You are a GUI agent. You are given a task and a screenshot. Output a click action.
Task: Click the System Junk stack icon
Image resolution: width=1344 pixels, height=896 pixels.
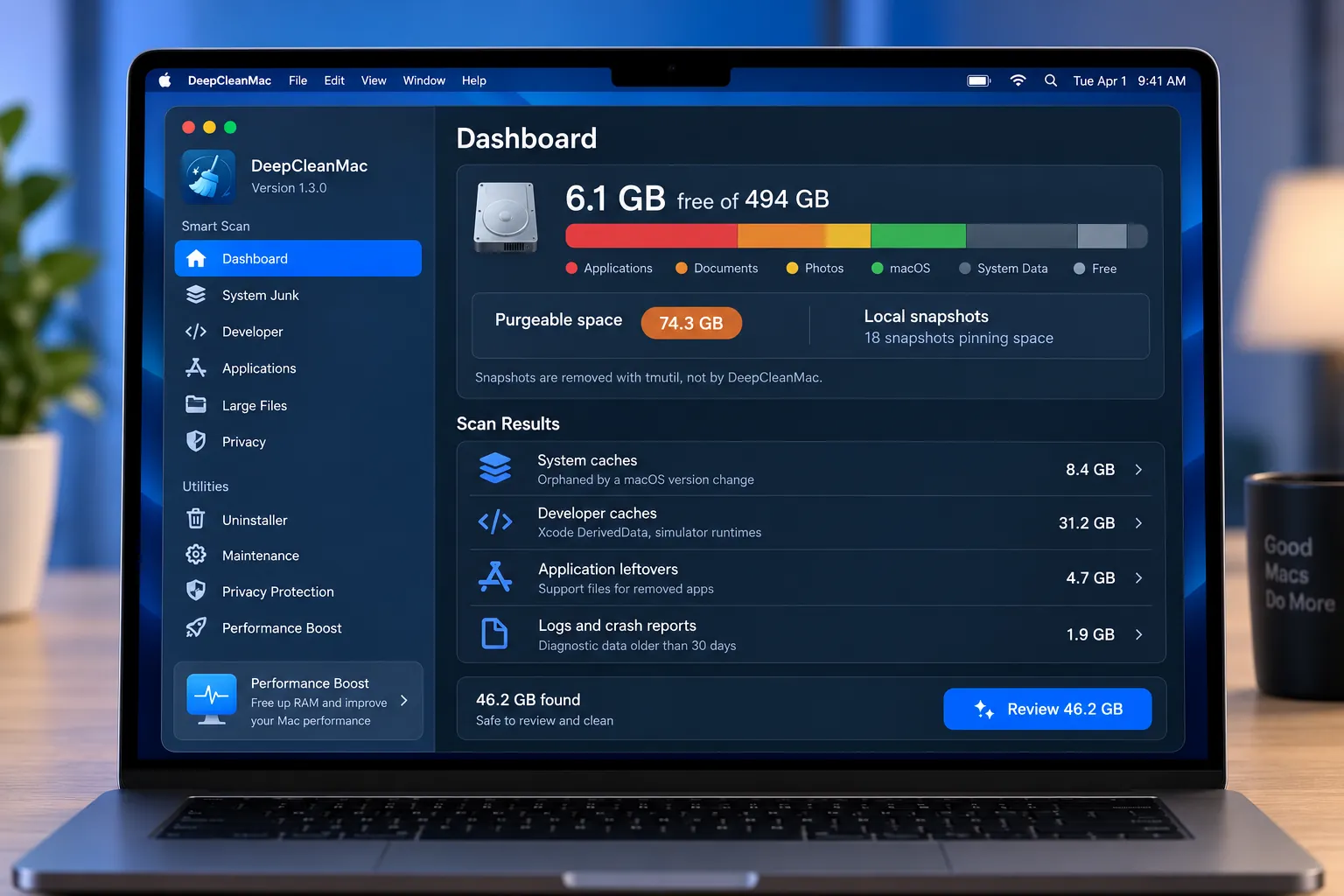click(196, 295)
